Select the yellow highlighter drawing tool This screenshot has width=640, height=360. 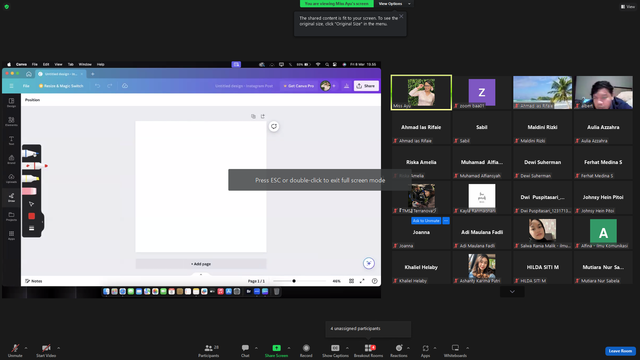[x=31, y=178]
